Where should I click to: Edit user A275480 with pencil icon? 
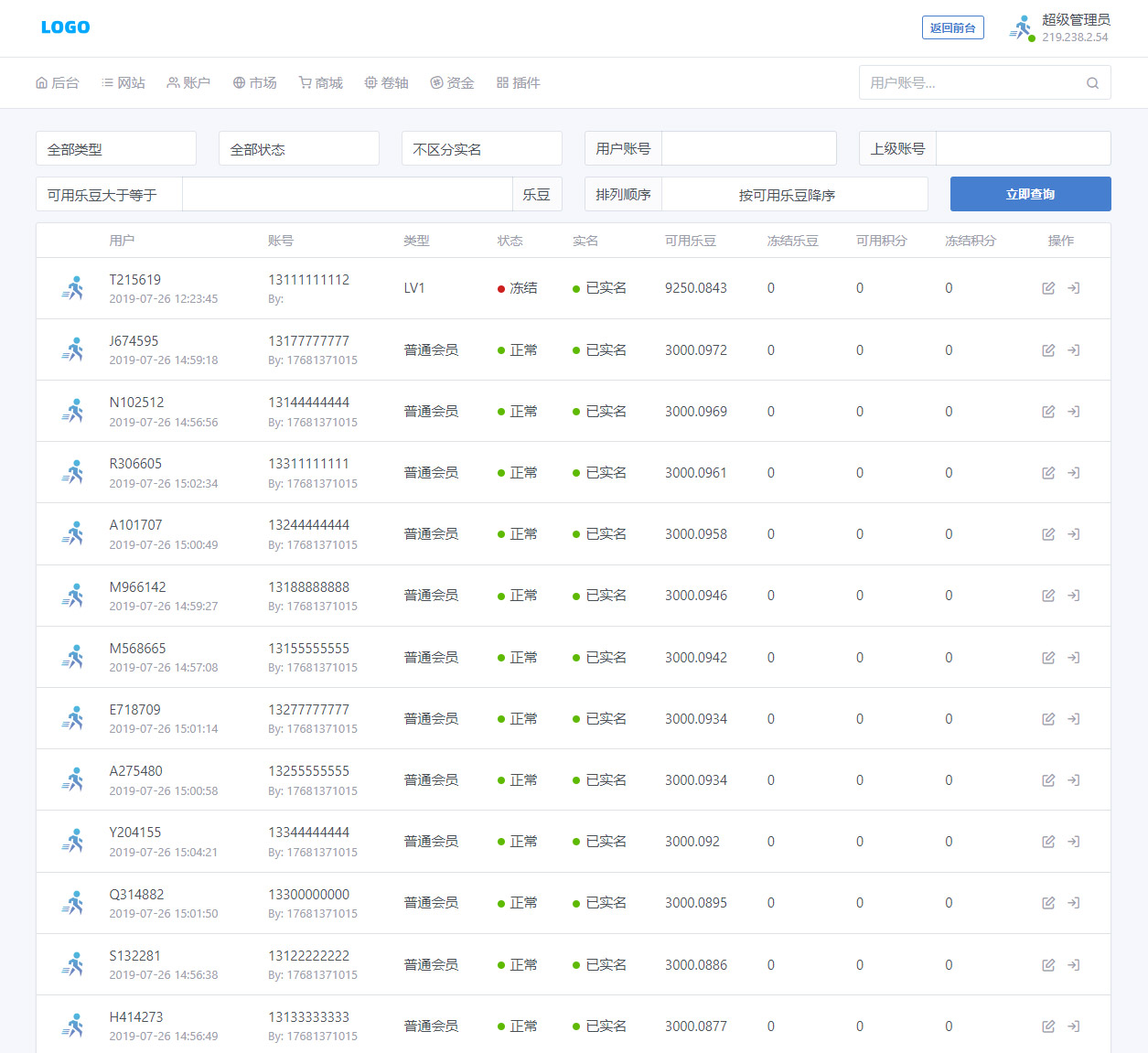click(x=1048, y=780)
